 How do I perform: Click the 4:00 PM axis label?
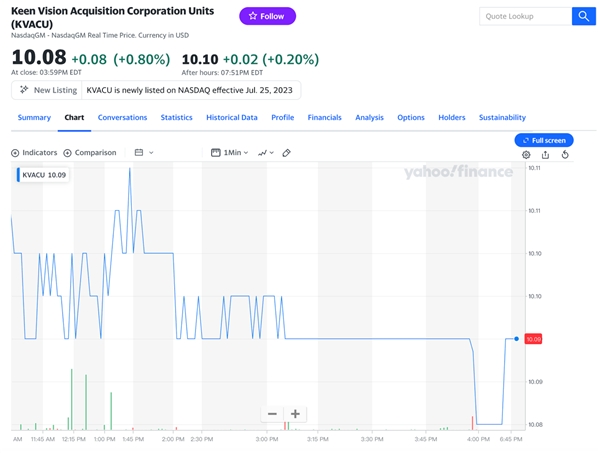[478, 439]
